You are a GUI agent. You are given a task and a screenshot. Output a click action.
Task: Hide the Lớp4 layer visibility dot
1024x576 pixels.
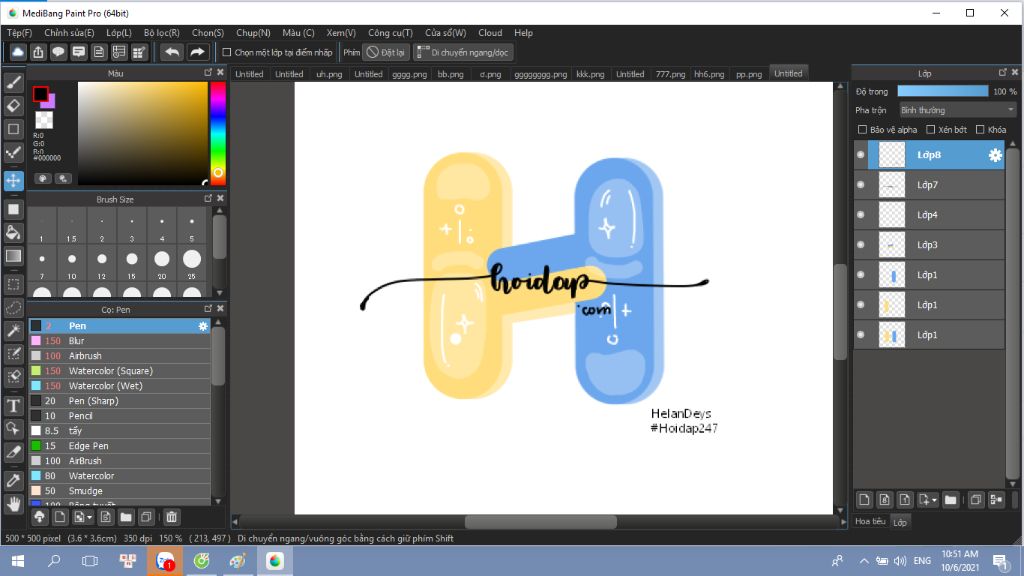click(861, 215)
